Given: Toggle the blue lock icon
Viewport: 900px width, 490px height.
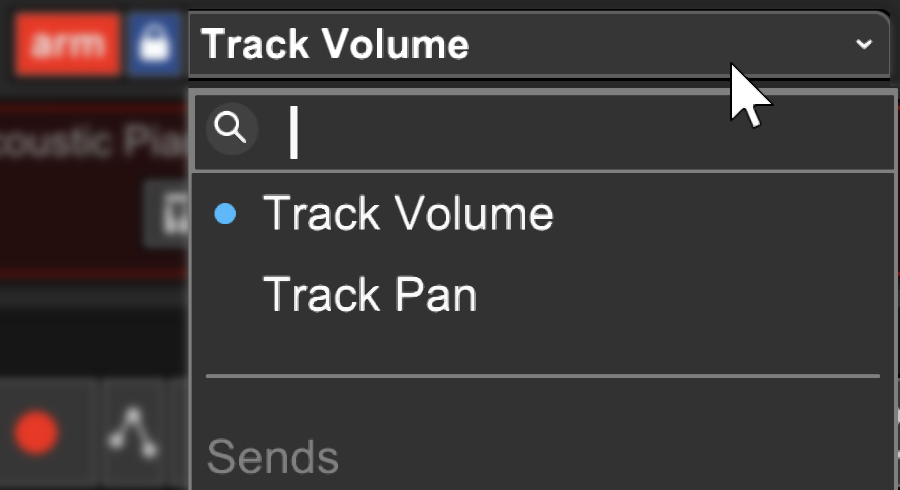Looking at the screenshot, I should point(154,46).
